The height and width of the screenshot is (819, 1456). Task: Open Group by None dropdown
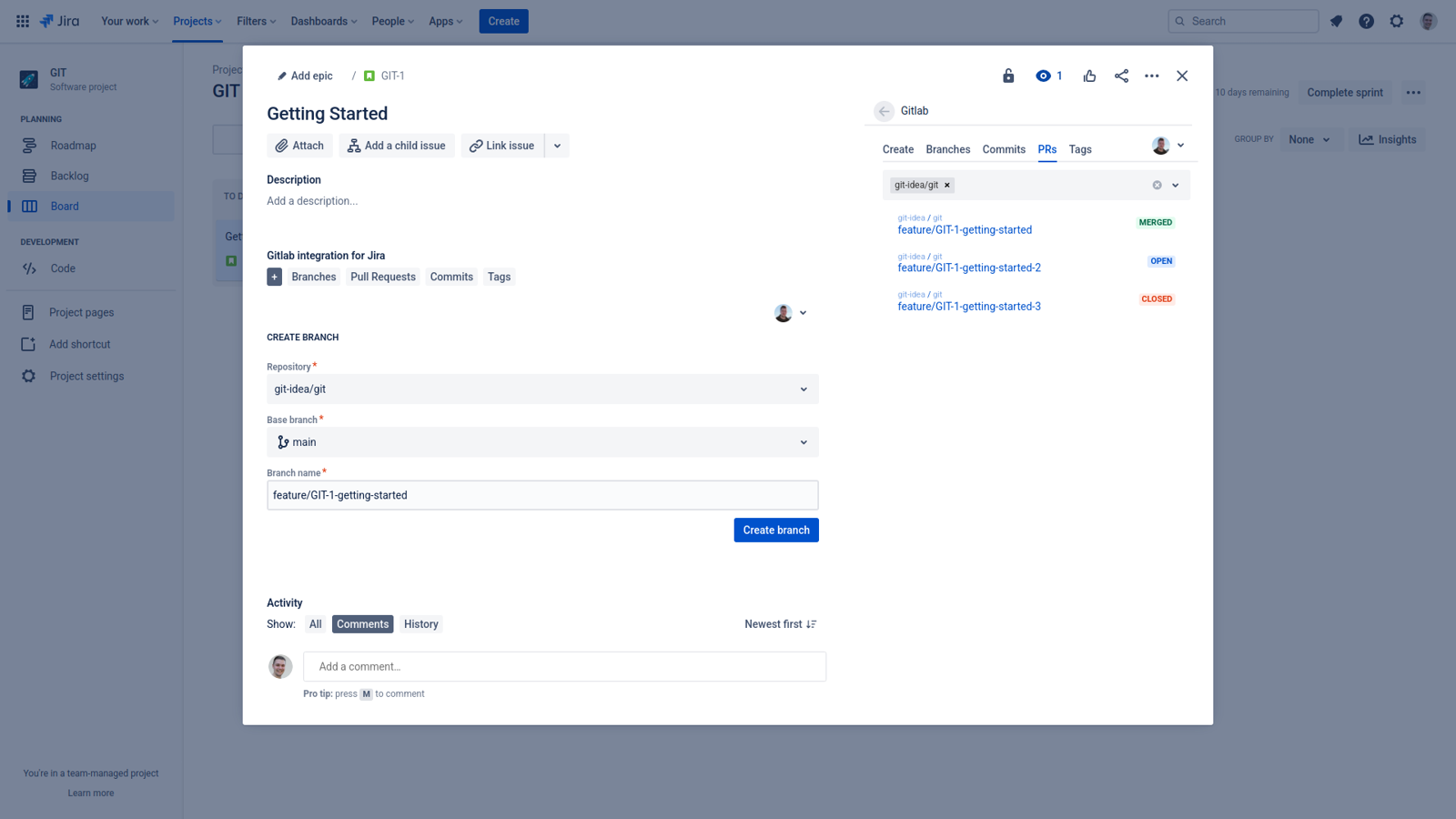click(1309, 139)
